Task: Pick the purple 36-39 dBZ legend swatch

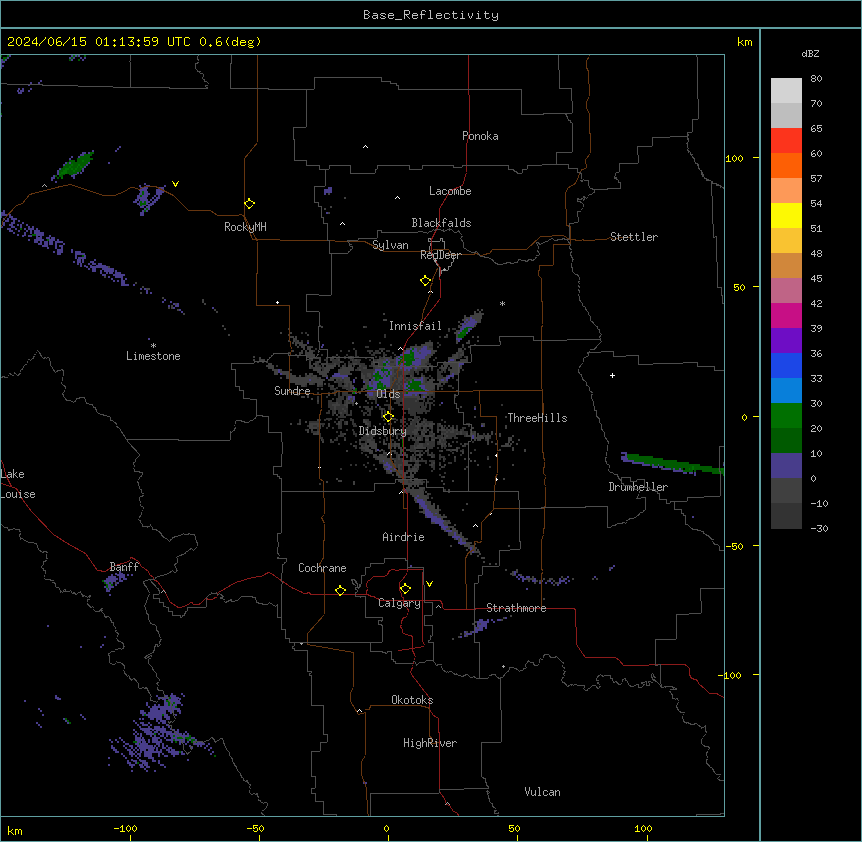Action: tap(786, 340)
